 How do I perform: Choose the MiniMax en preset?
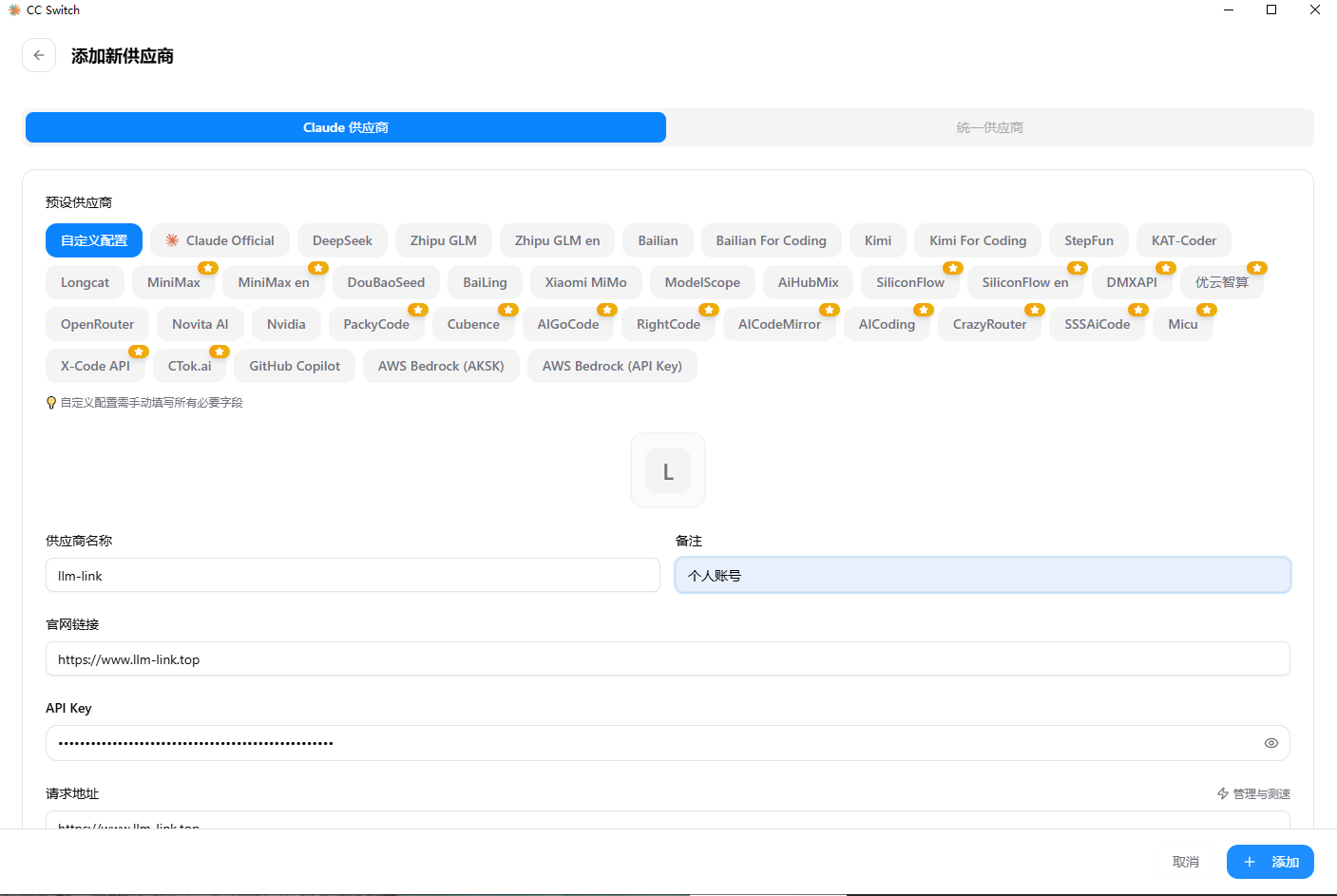point(274,282)
